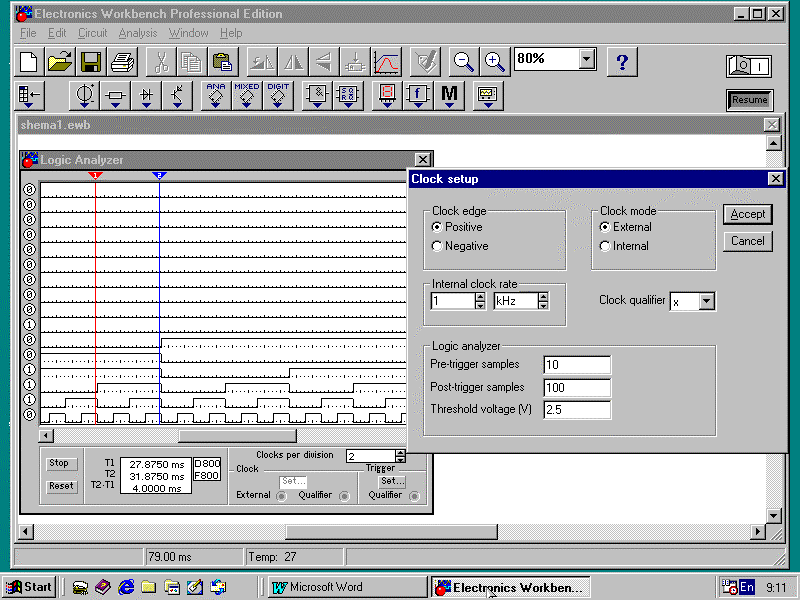Click Post-trigger samples field

(x=577, y=388)
